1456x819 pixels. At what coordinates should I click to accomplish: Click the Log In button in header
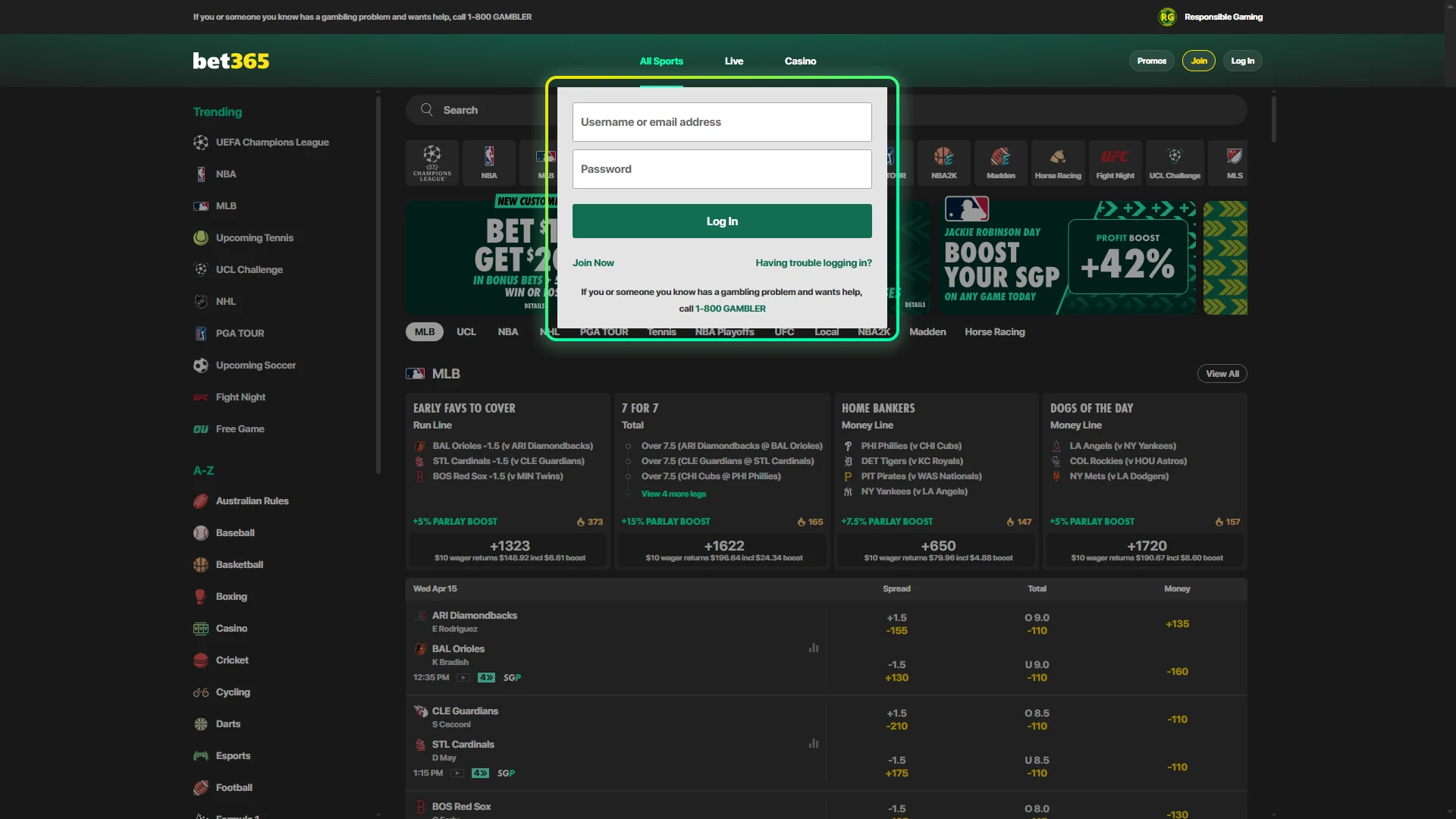1243,61
